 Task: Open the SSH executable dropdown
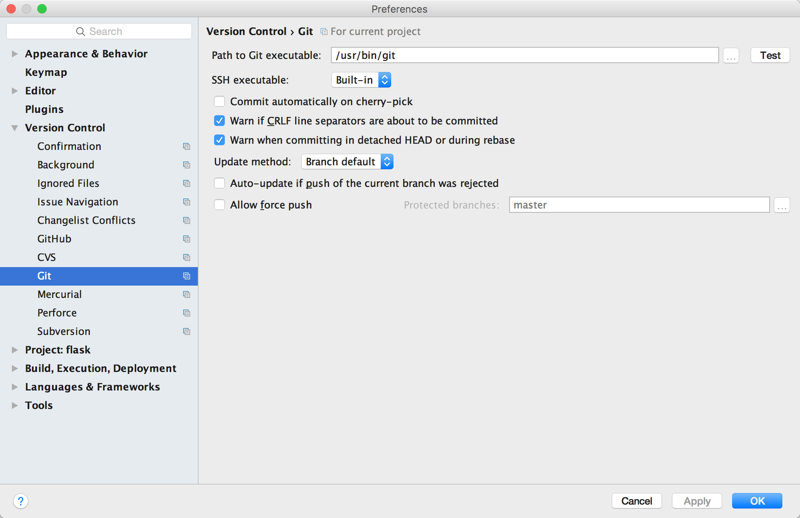pos(361,80)
